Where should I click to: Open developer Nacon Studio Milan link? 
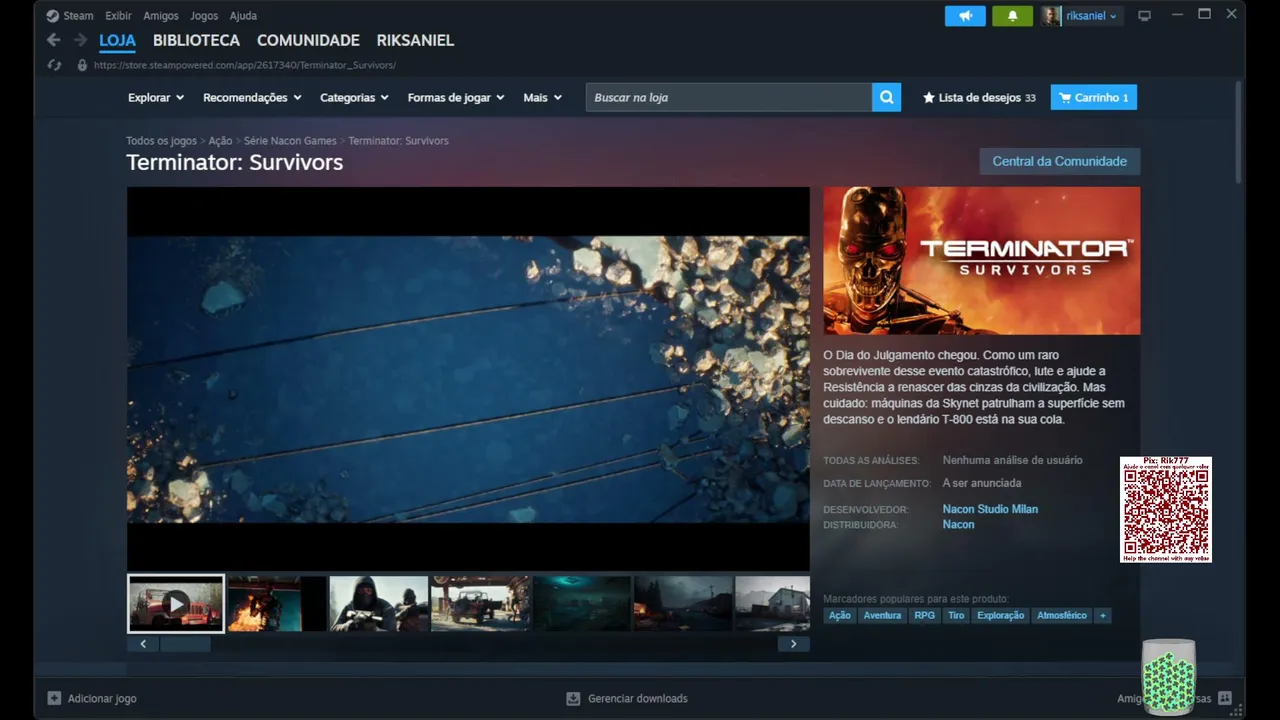click(990, 509)
